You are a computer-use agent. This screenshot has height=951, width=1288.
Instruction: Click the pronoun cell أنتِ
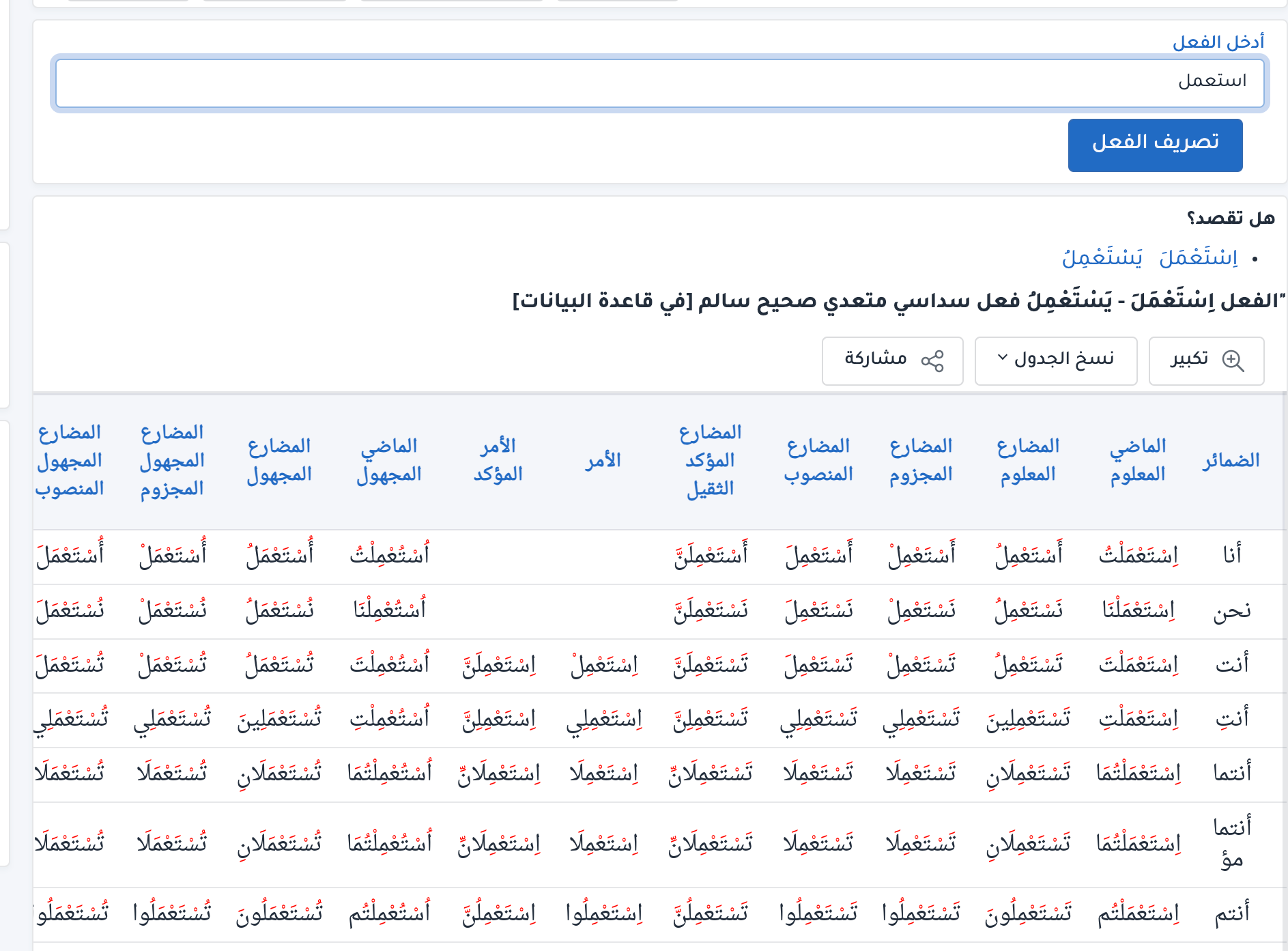[1232, 718]
